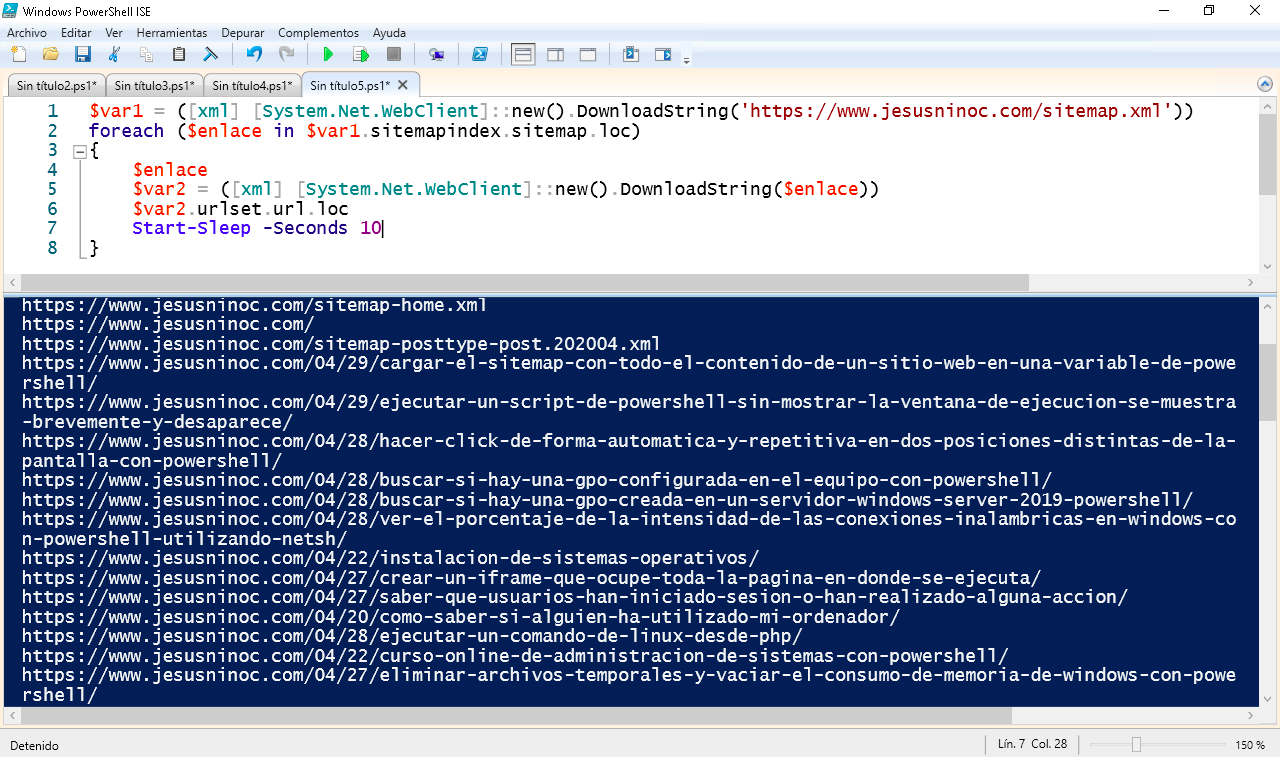Open the Depurar menu
The height and width of the screenshot is (757, 1280).
(x=242, y=33)
